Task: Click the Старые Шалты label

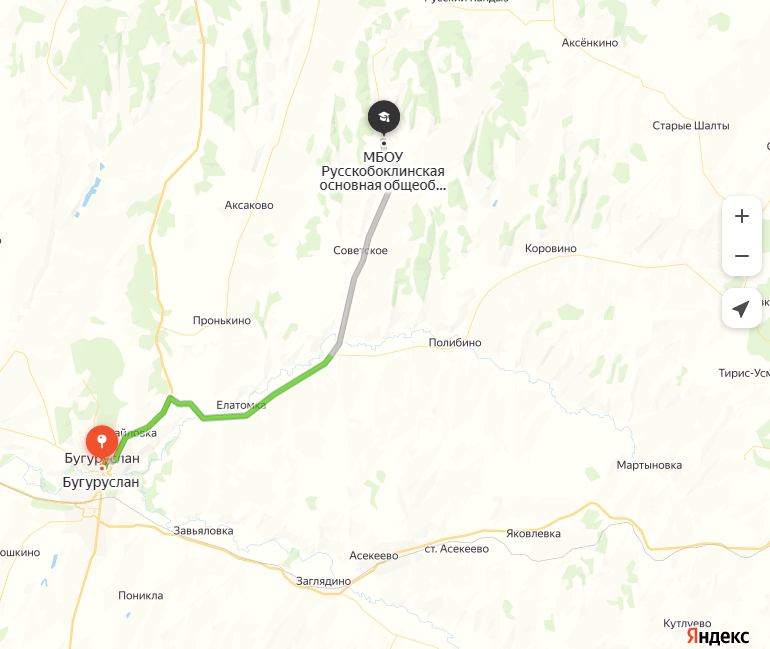Action: (690, 126)
